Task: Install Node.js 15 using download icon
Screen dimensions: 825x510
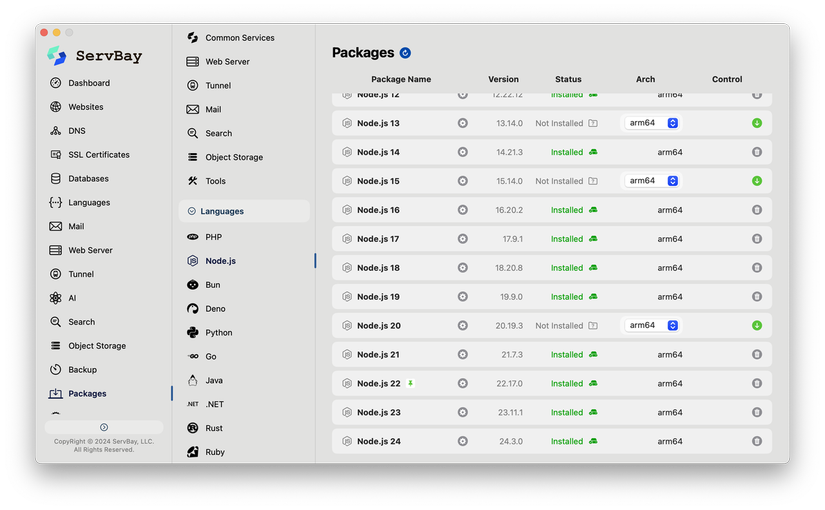Action: tap(757, 181)
